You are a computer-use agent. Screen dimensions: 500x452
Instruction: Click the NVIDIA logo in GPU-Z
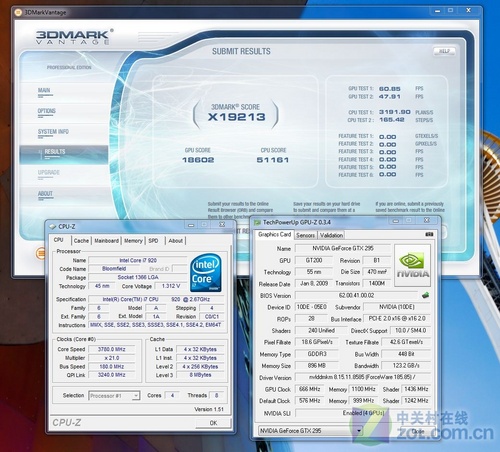(412, 265)
